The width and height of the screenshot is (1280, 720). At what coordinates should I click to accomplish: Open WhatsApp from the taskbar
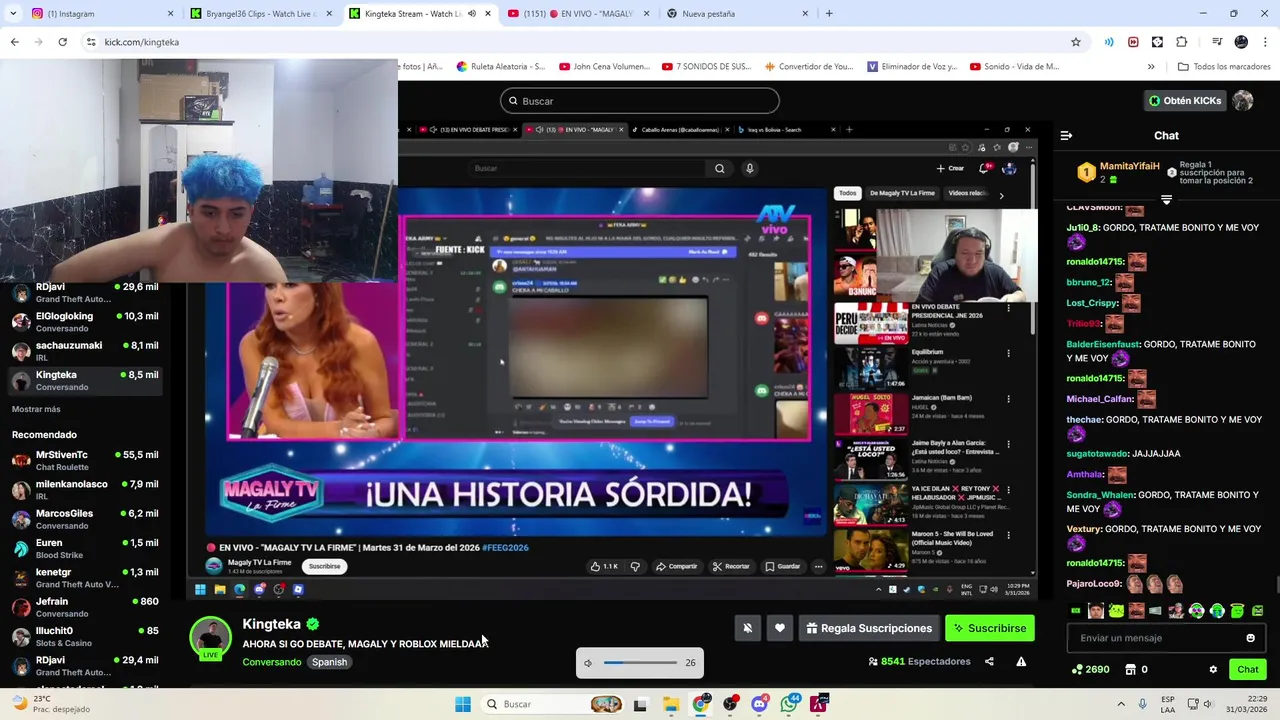[790, 704]
